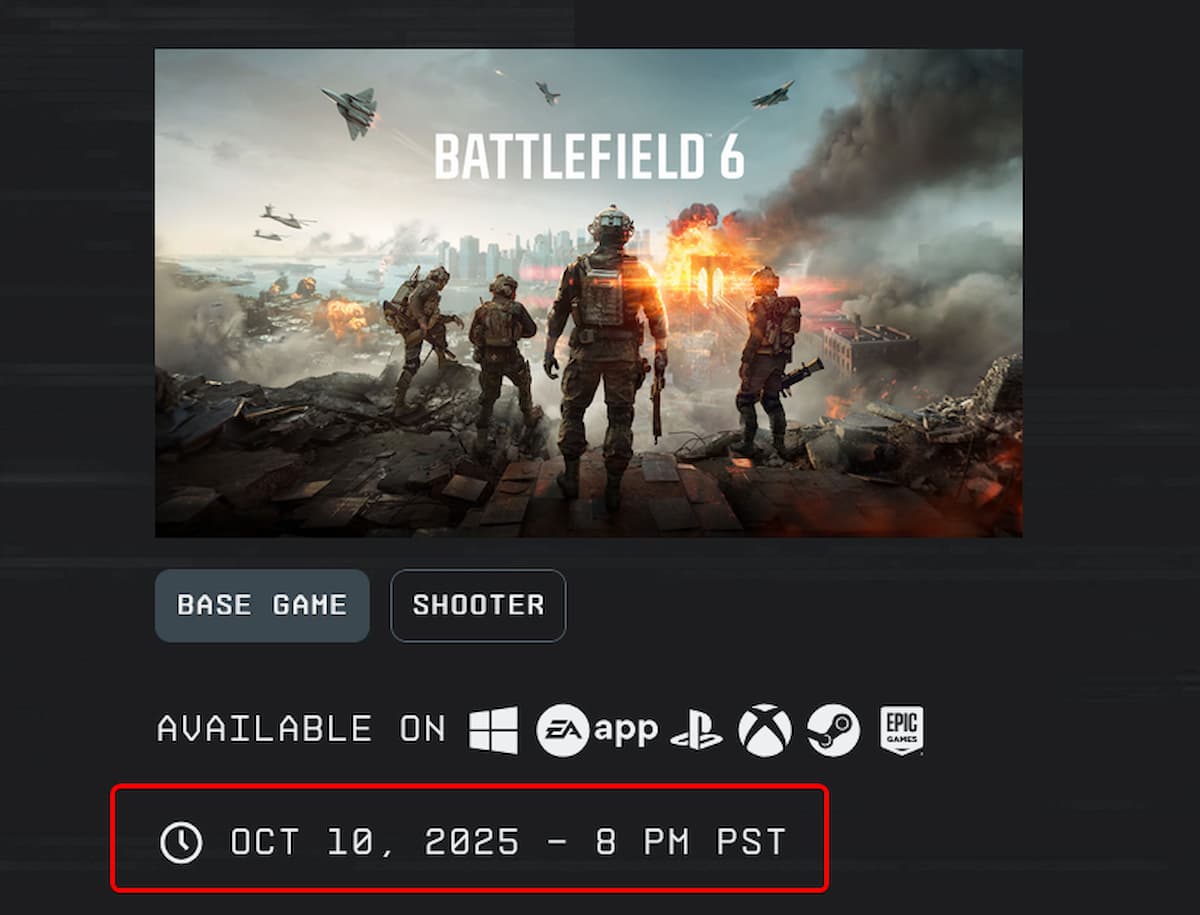Viewport: 1200px width, 915px height.
Task: Click the PlayStation platform logo
Action: coord(696,731)
